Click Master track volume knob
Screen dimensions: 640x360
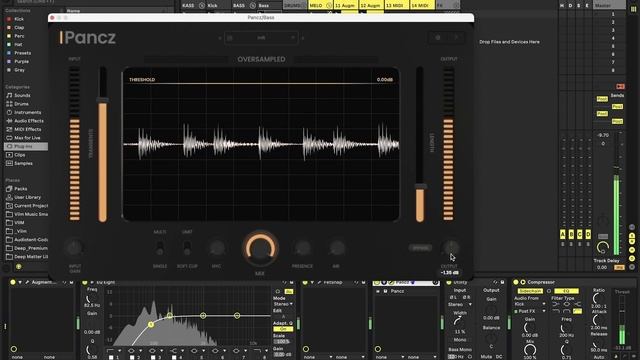[x=603, y=247]
